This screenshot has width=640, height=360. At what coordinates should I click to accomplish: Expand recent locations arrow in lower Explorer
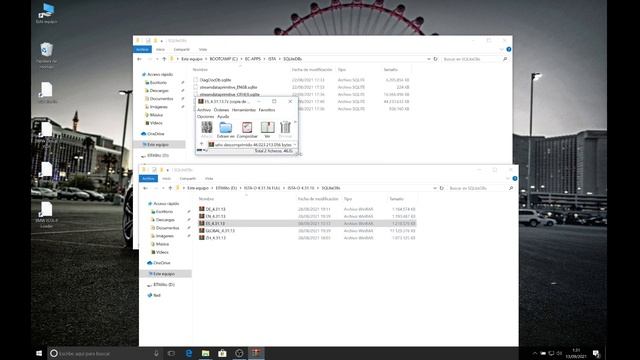tap(163, 188)
